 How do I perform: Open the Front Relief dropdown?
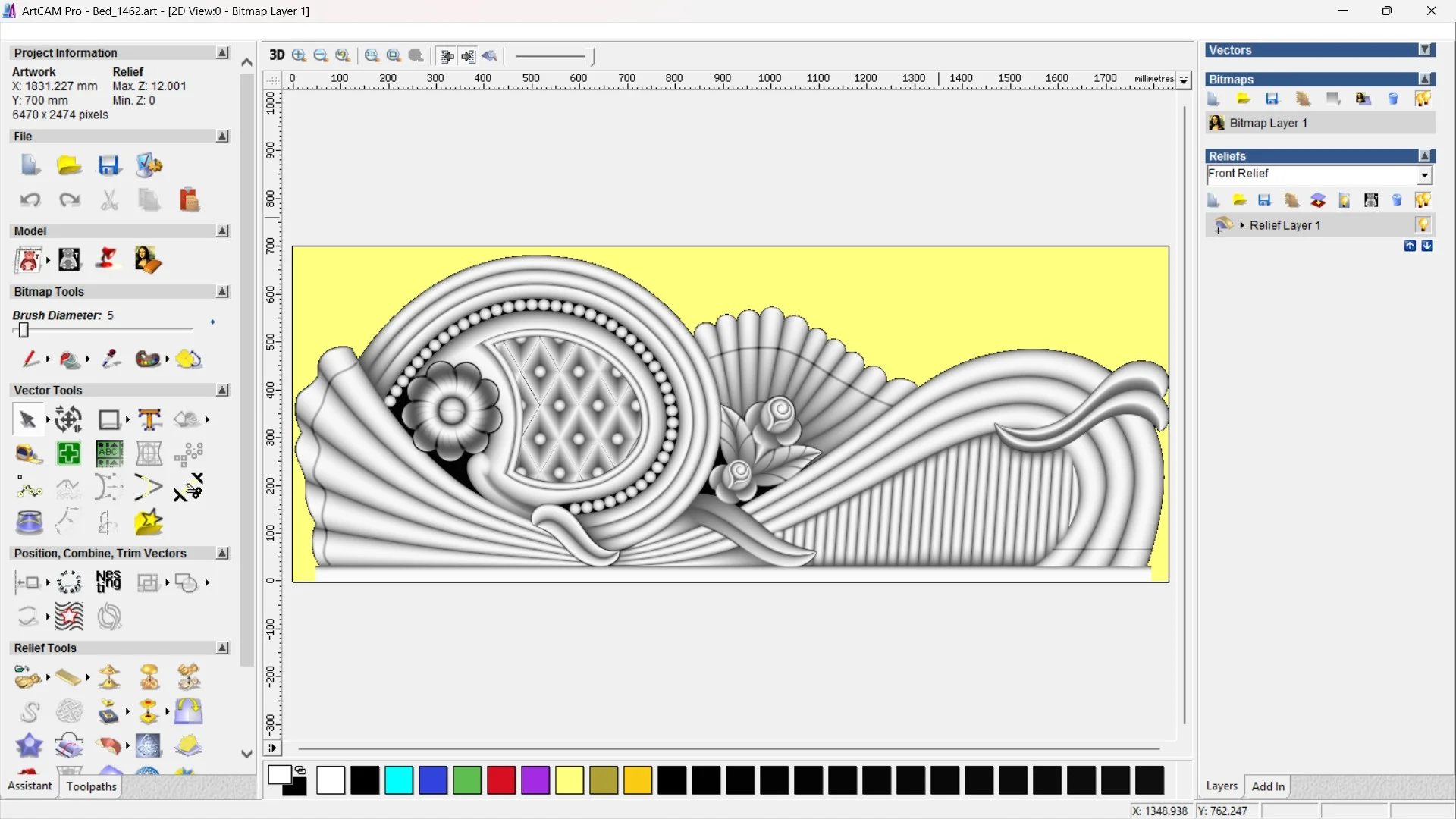click(1424, 175)
